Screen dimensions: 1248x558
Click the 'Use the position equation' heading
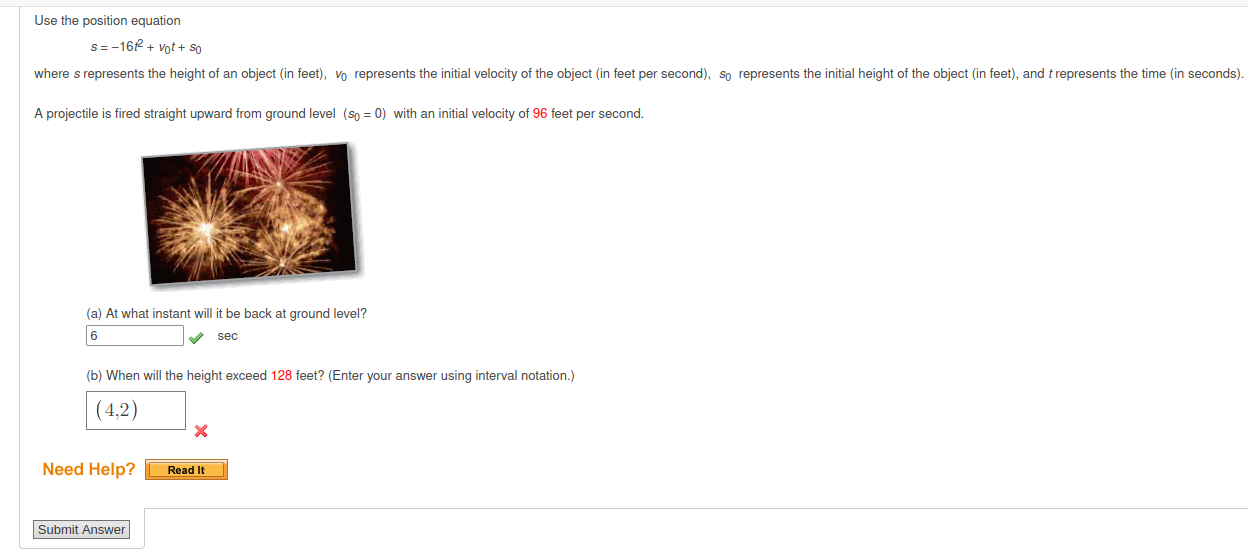pos(107,21)
